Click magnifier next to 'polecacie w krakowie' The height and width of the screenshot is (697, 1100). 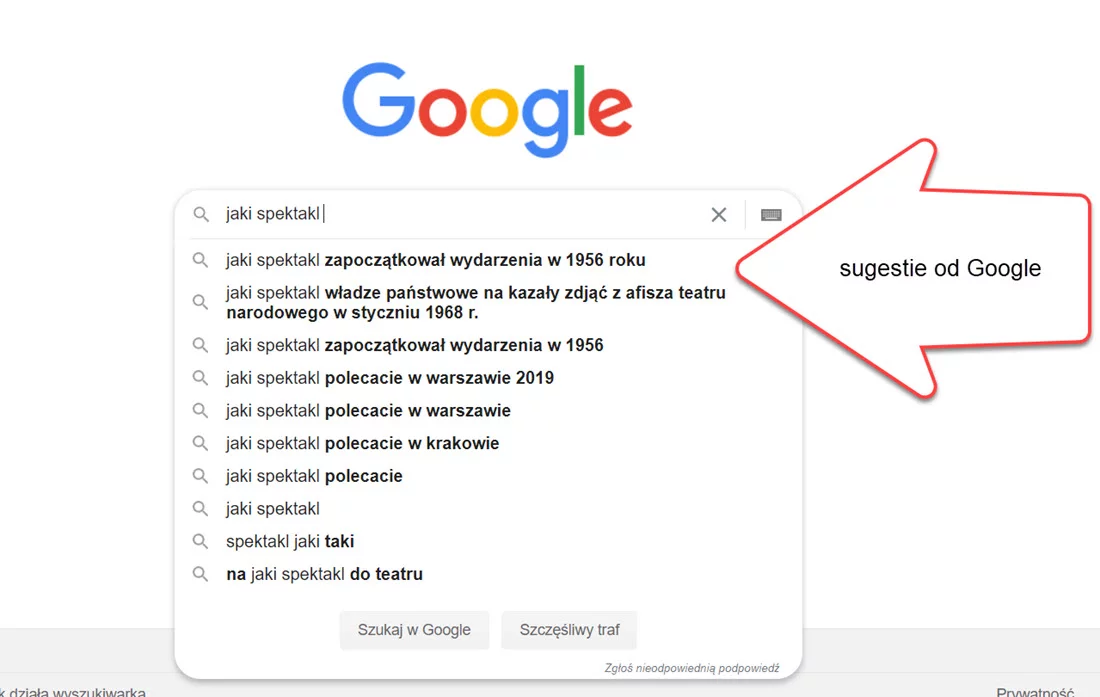tap(200, 443)
